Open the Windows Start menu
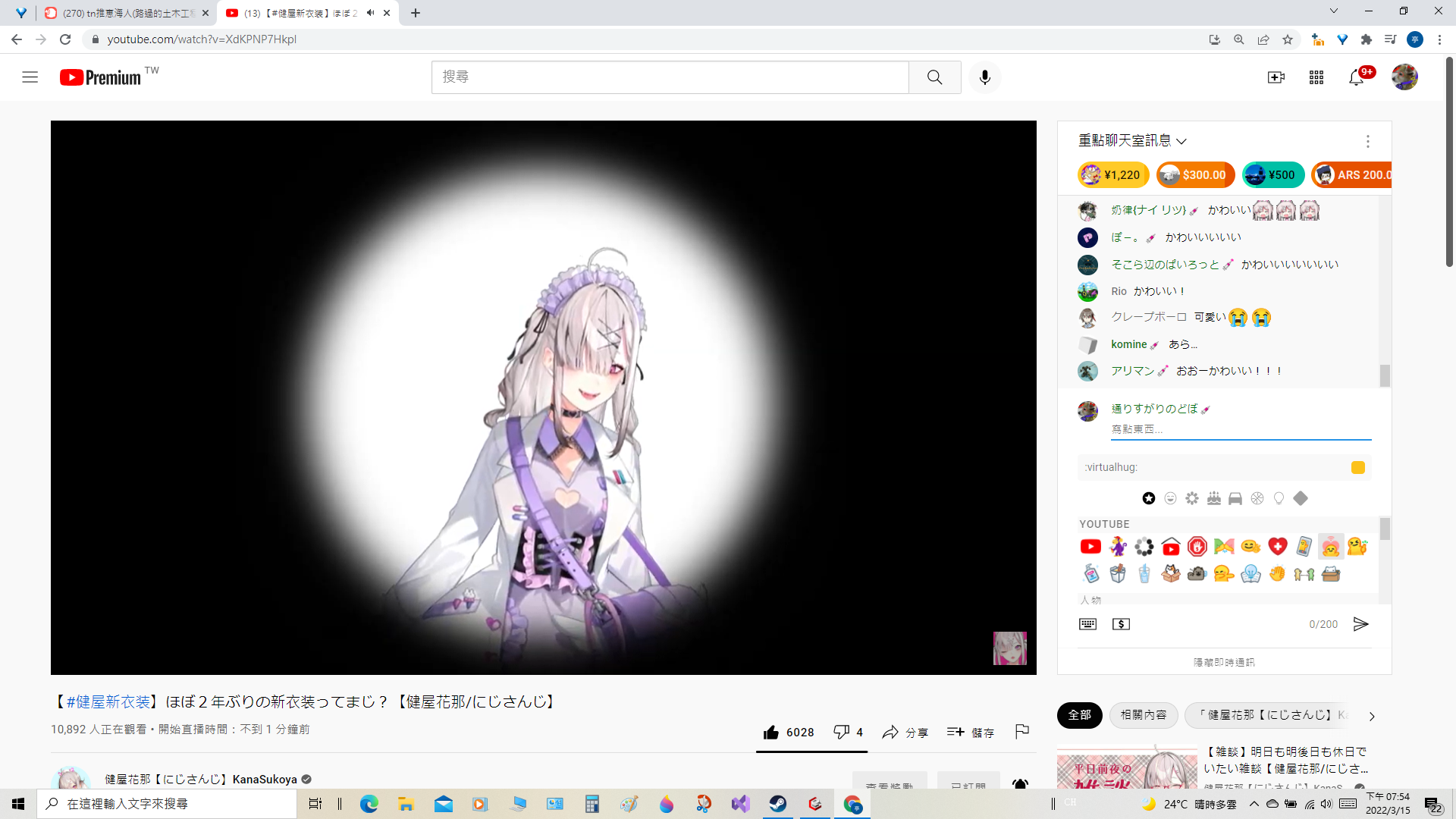The height and width of the screenshot is (819, 1456). [18, 804]
